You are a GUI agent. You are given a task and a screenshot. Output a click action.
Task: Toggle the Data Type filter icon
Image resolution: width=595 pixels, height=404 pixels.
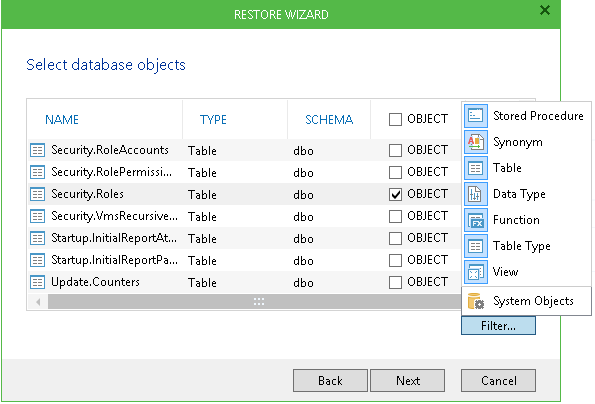pos(475,194)
